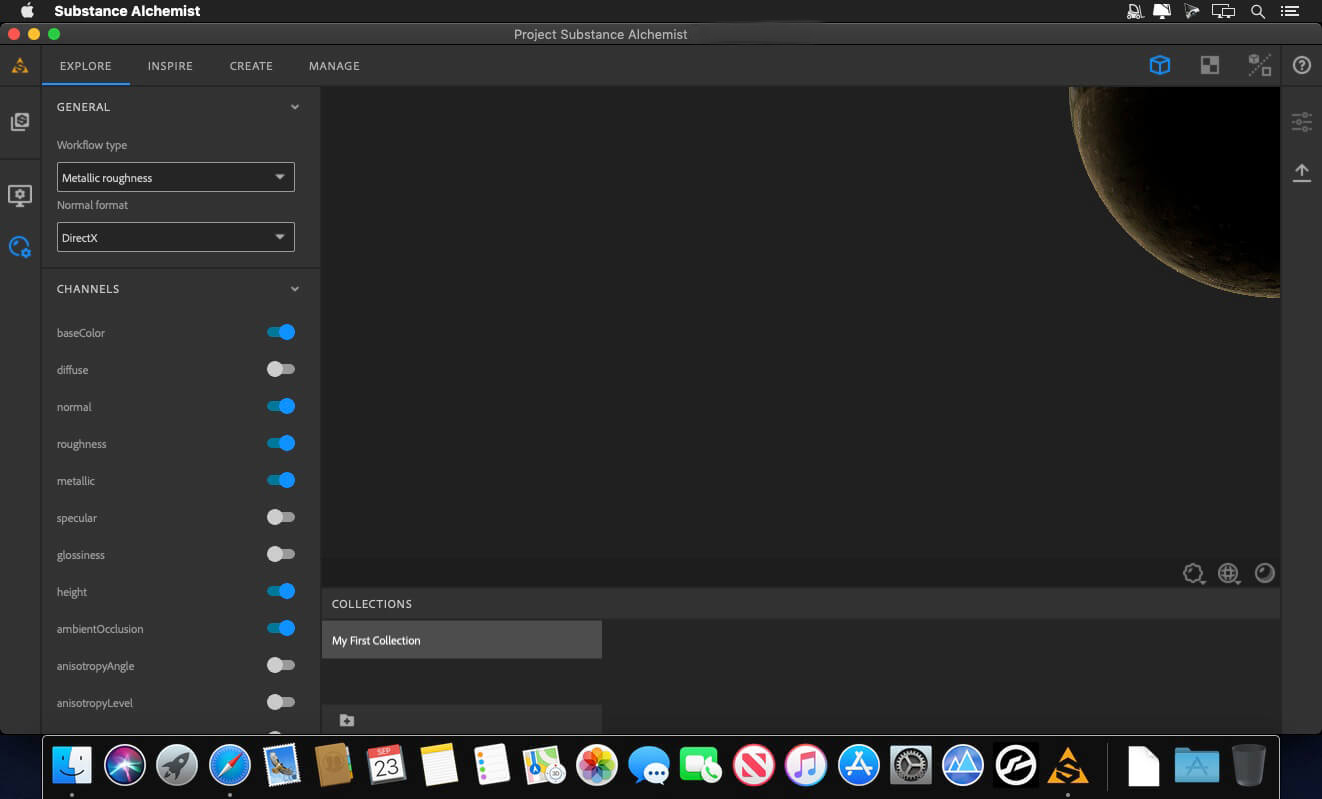
Task: Turn on the glossiness channel toggle
Action: [x=281, y=554]
